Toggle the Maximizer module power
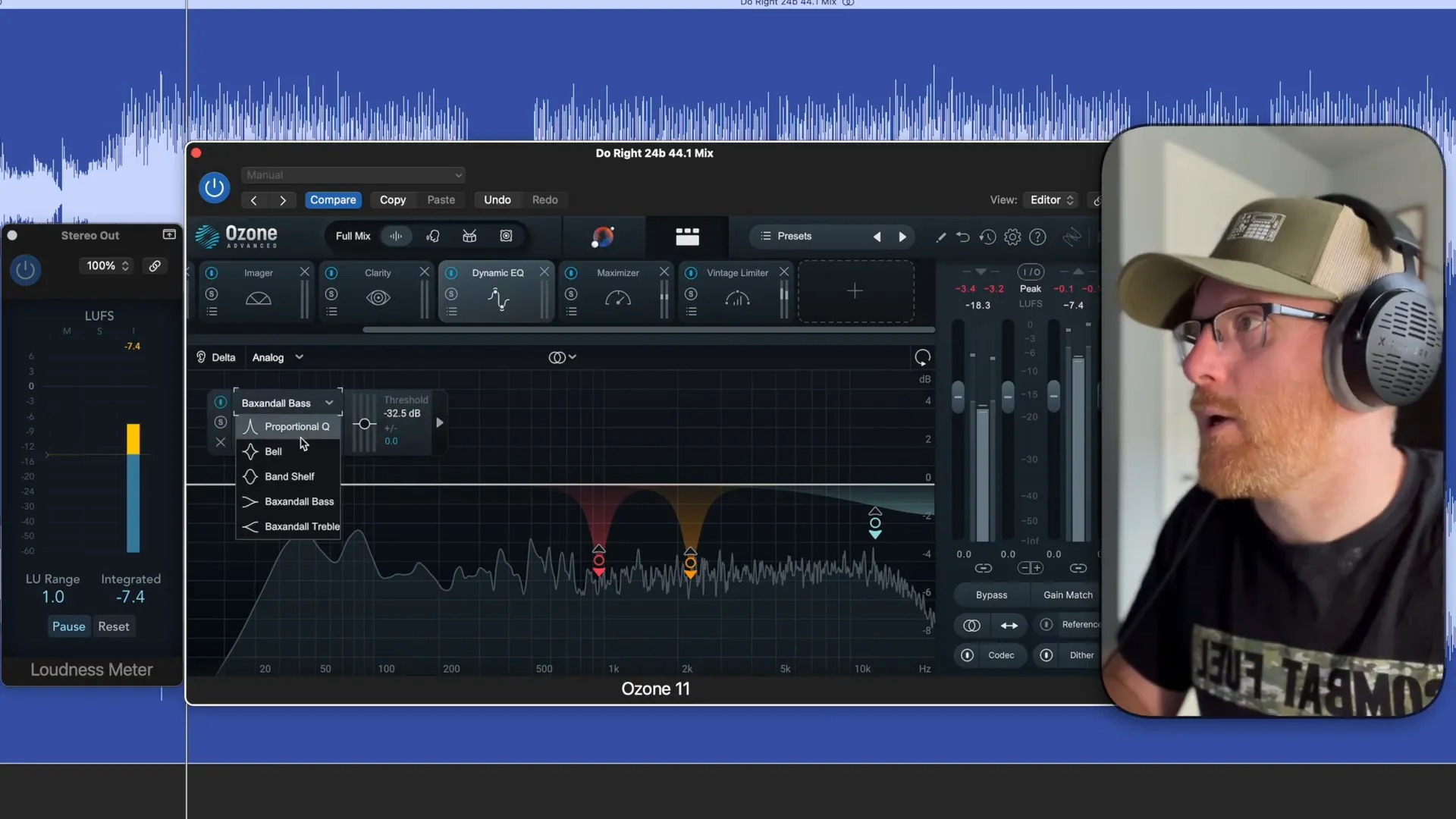Screen dimensions: 1456x819 pyautogui.click(x=571, y=273)
